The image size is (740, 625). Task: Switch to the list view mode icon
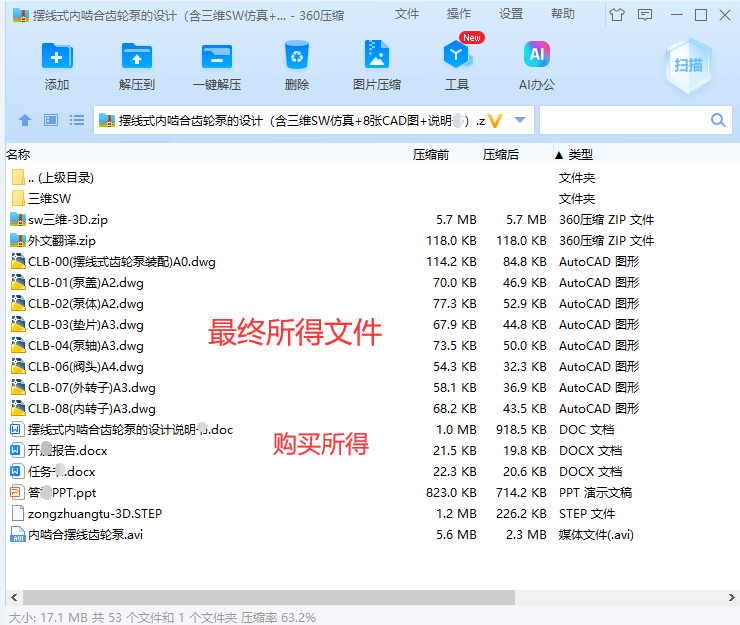(77, 120)
